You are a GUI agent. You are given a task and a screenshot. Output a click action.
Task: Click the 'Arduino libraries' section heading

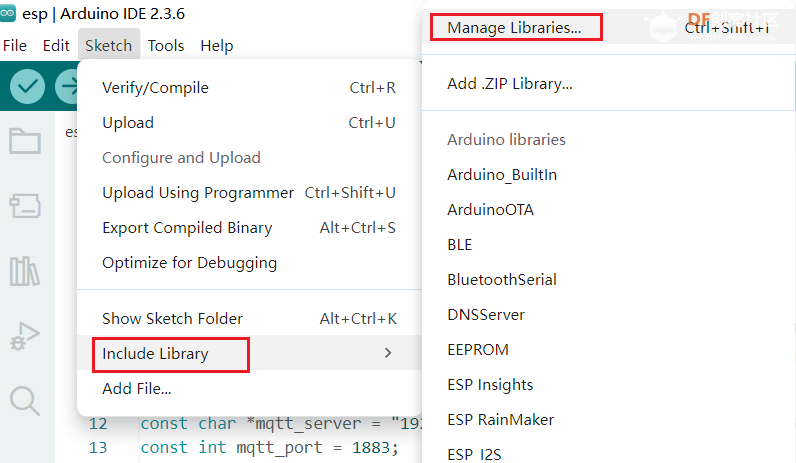[506, 140]
